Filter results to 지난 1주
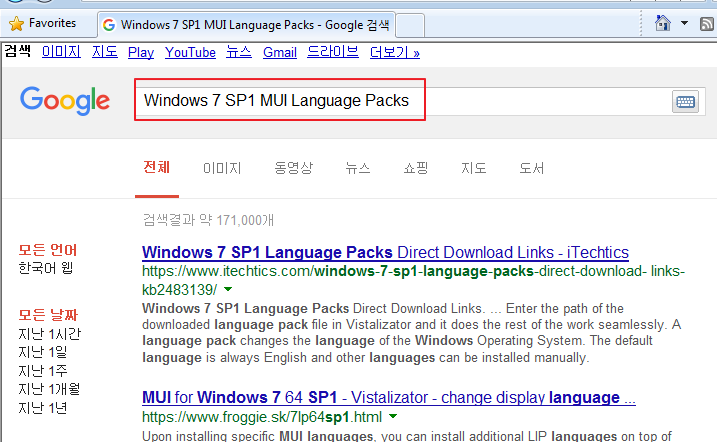Screen dimensions: 717x442 click(43, 371)
